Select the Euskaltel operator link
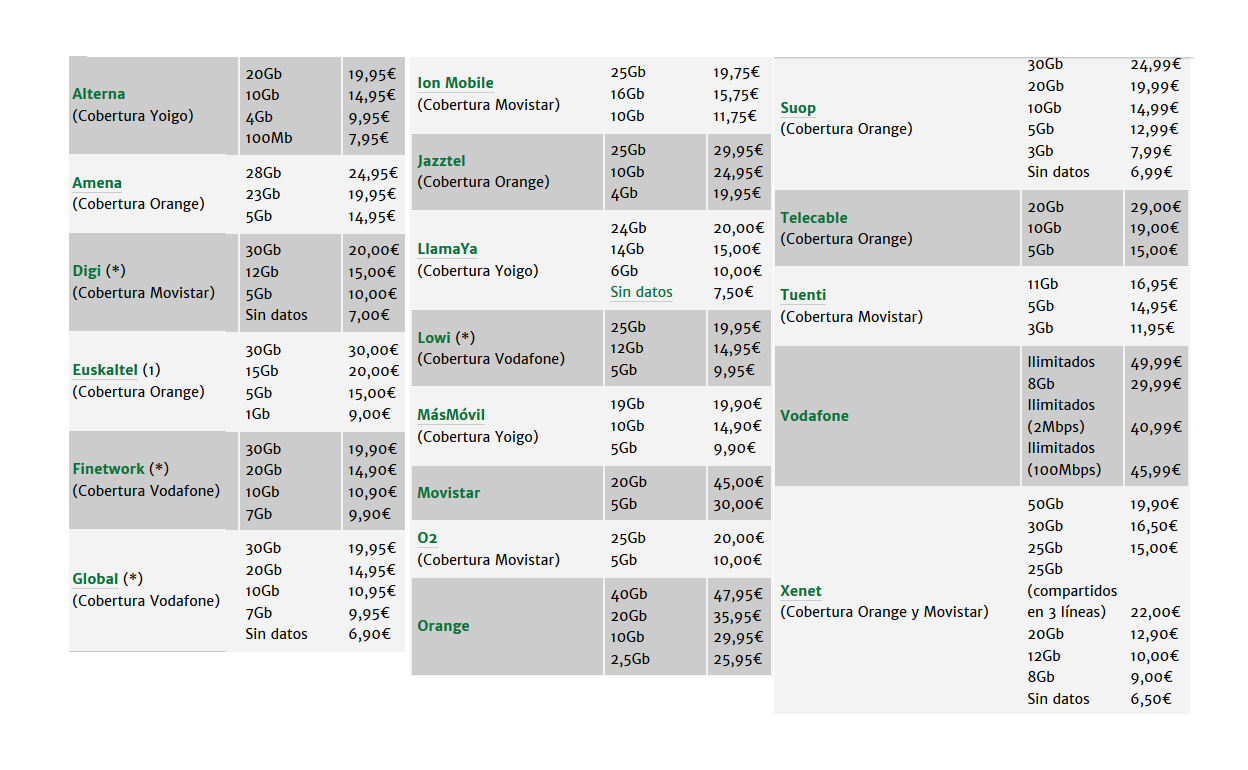Viewport: 1248px width, 770px height. [105, 370]
